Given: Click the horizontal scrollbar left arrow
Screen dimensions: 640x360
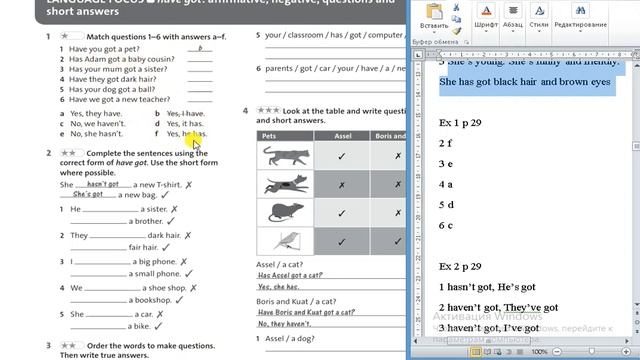Looking at the screenshot, I should pos(416,341).
